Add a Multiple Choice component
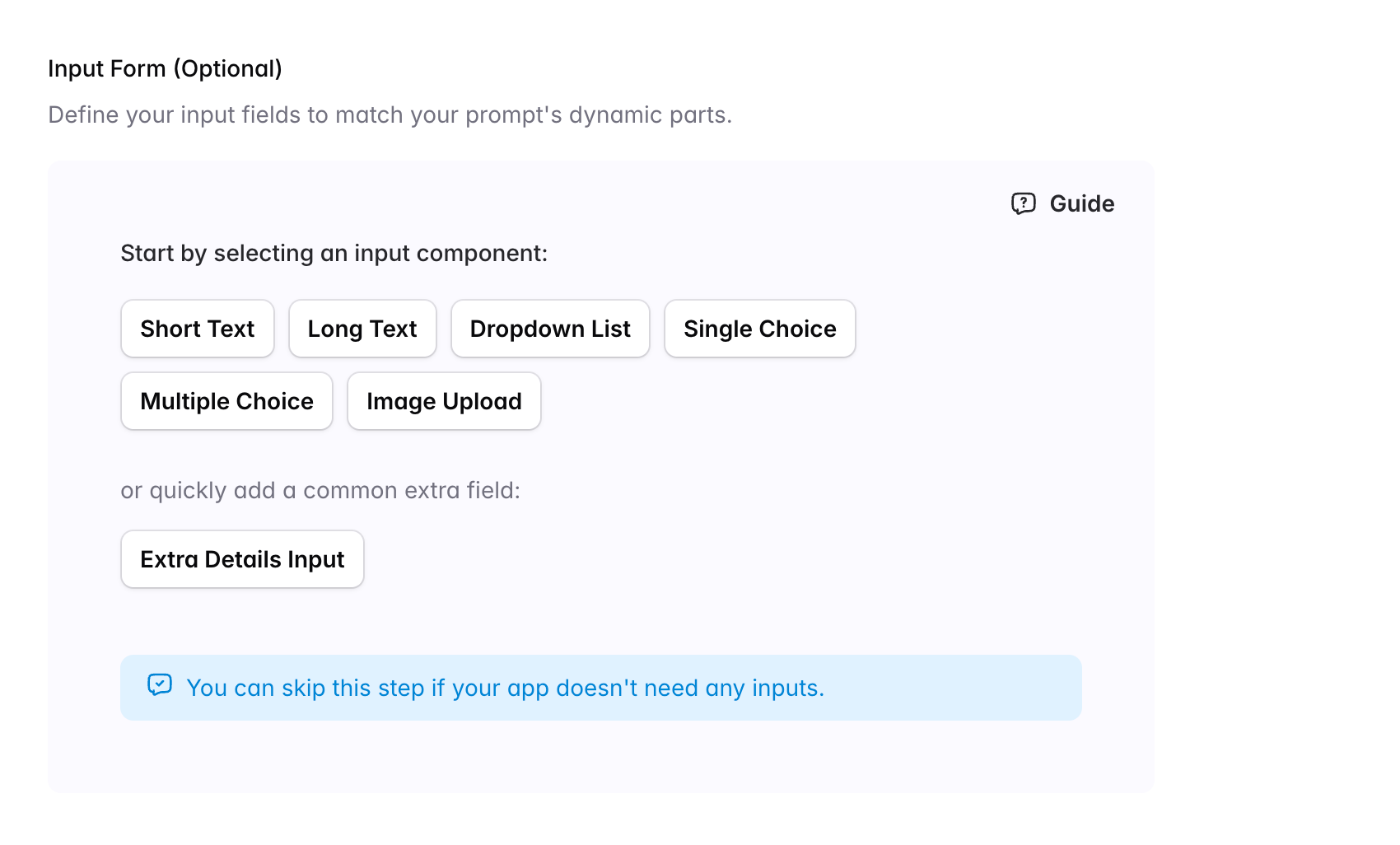The height and width of the screenshot is (845, 1400). coord(226,401)
